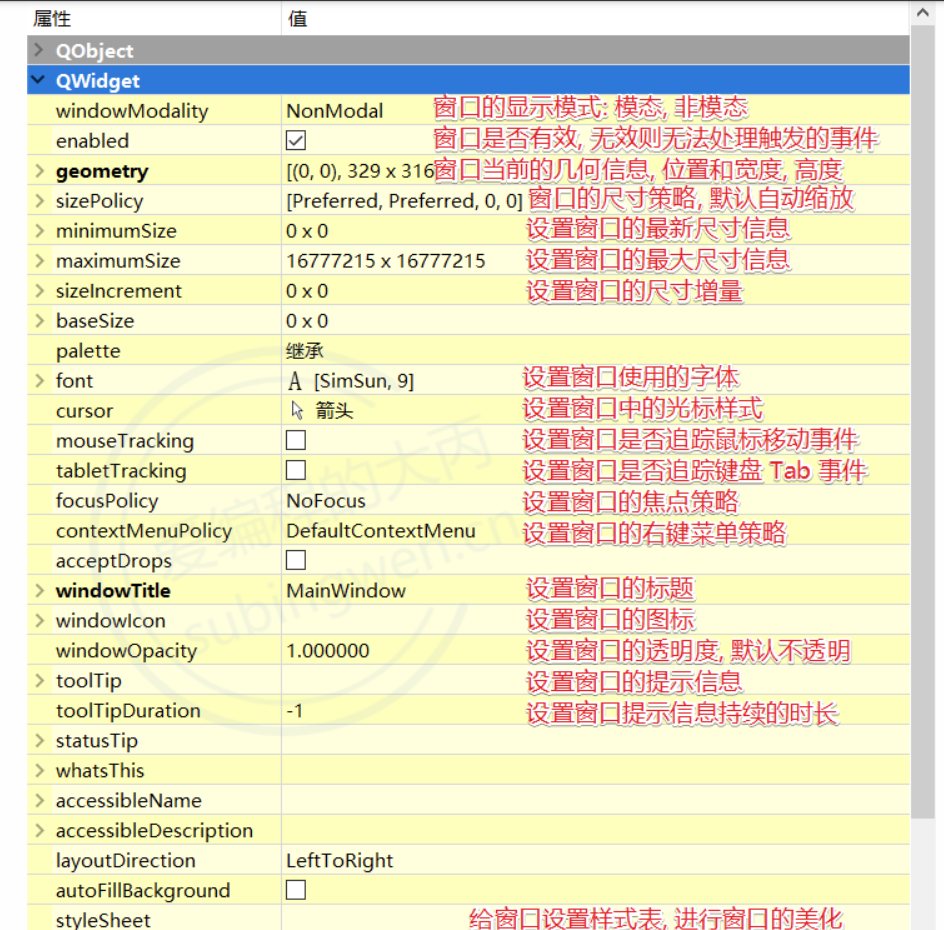944x930 pixels.
Task: Check the tabletTracking checkbox
Action: pyautogui.click(x=296, y=470)
